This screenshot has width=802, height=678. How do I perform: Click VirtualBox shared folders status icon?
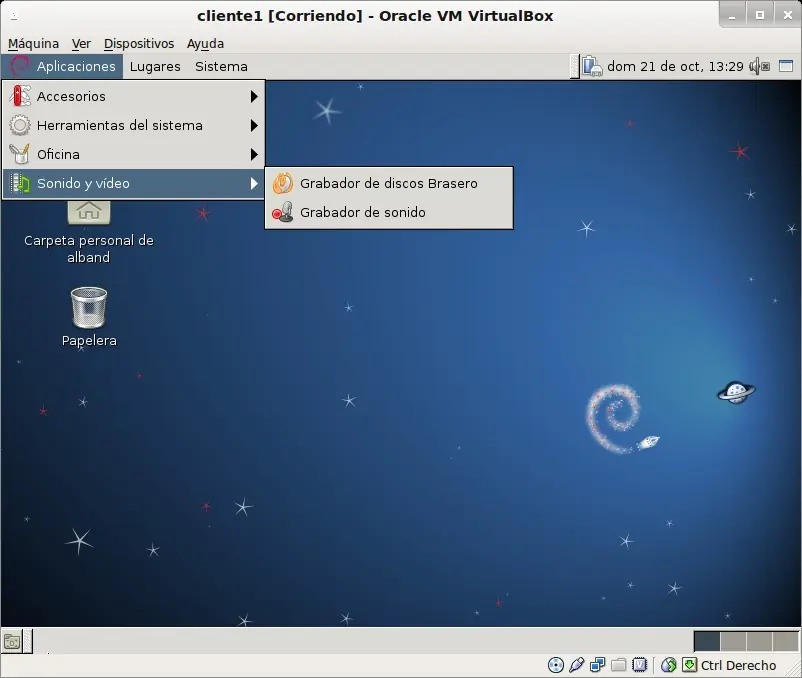pos(618,665)
